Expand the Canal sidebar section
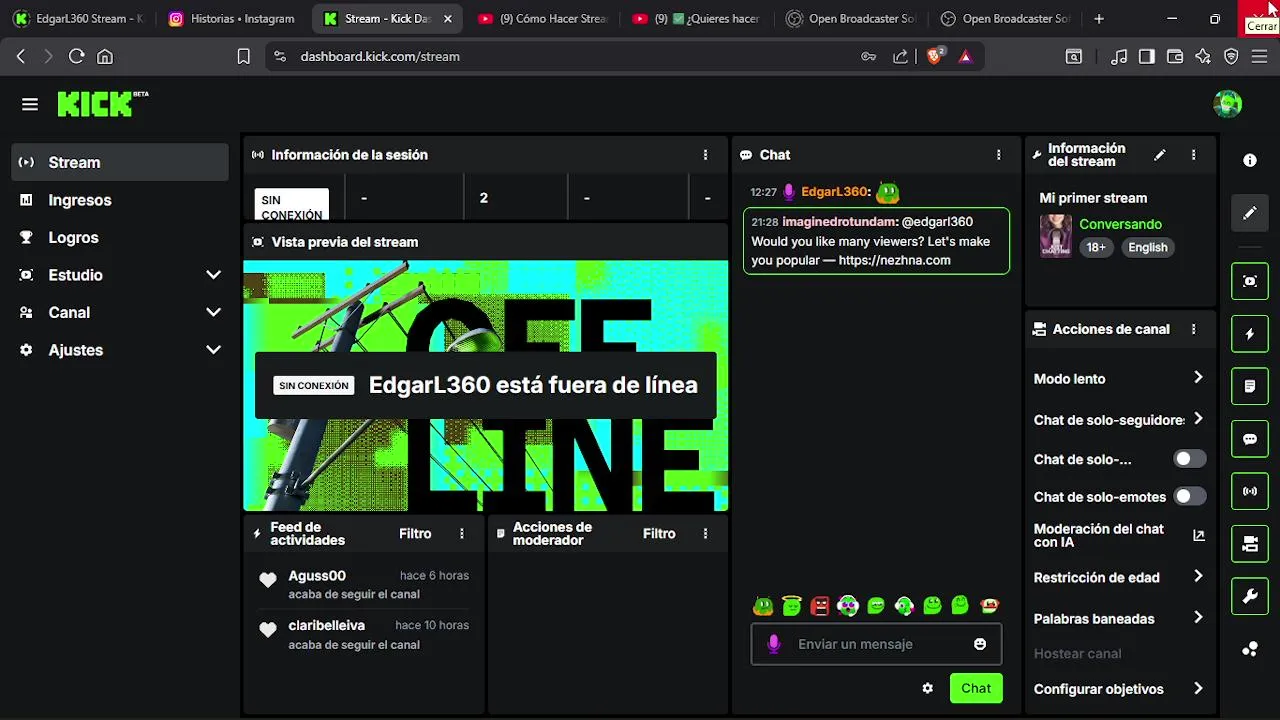 (120, 312)
